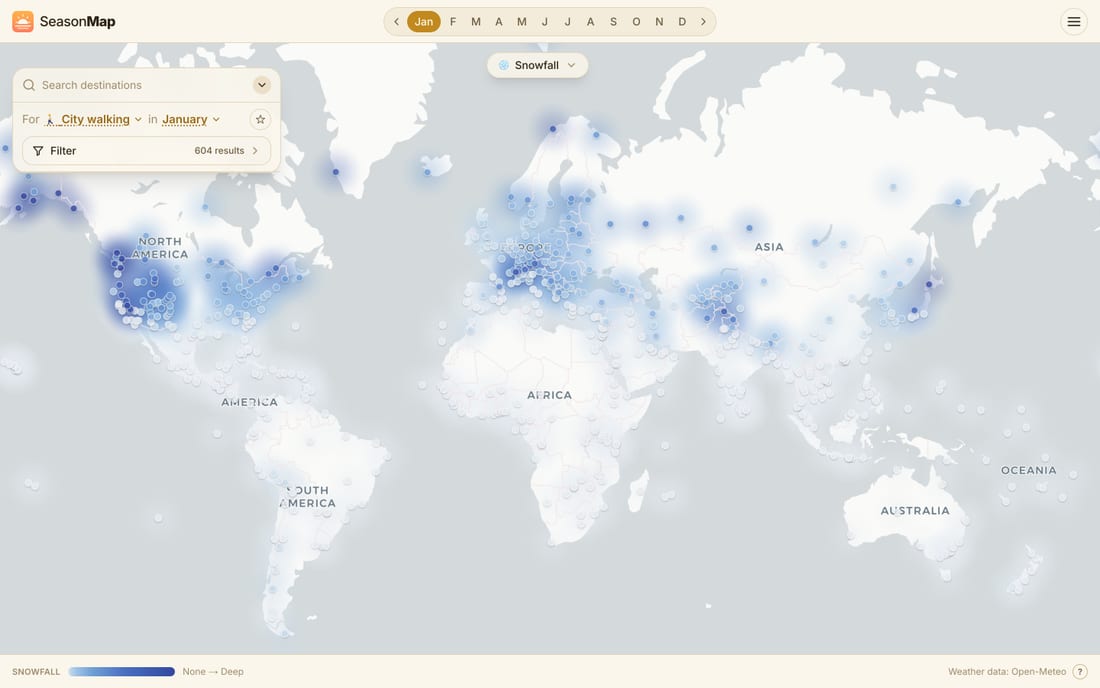Image resolution: width=1100 pixels, height=688 pixels.
Task: Click Weather data: Open-Meteo attribution
Action: tap(1007, 671)
